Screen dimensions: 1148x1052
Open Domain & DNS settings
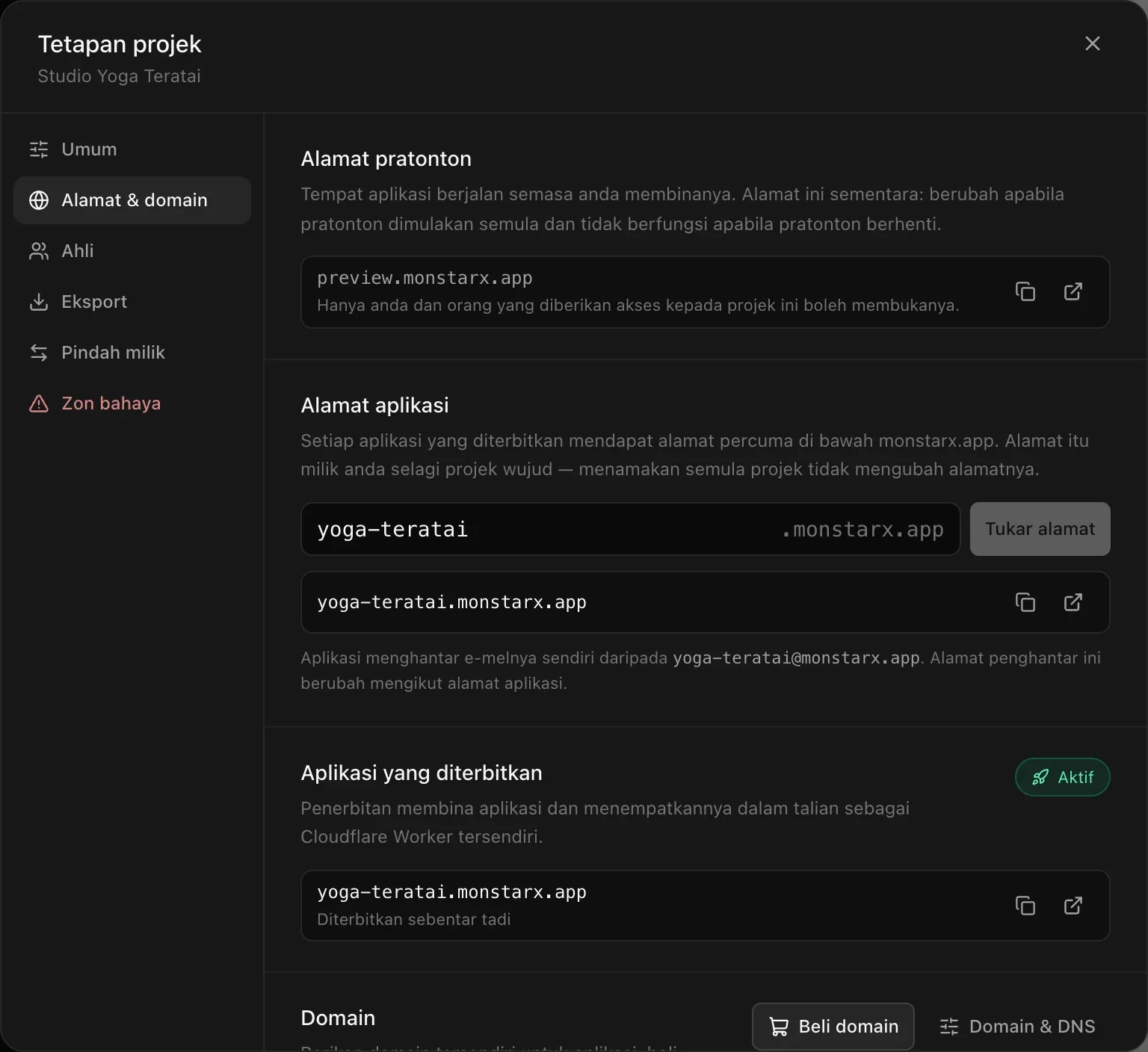point(1017,1027)
